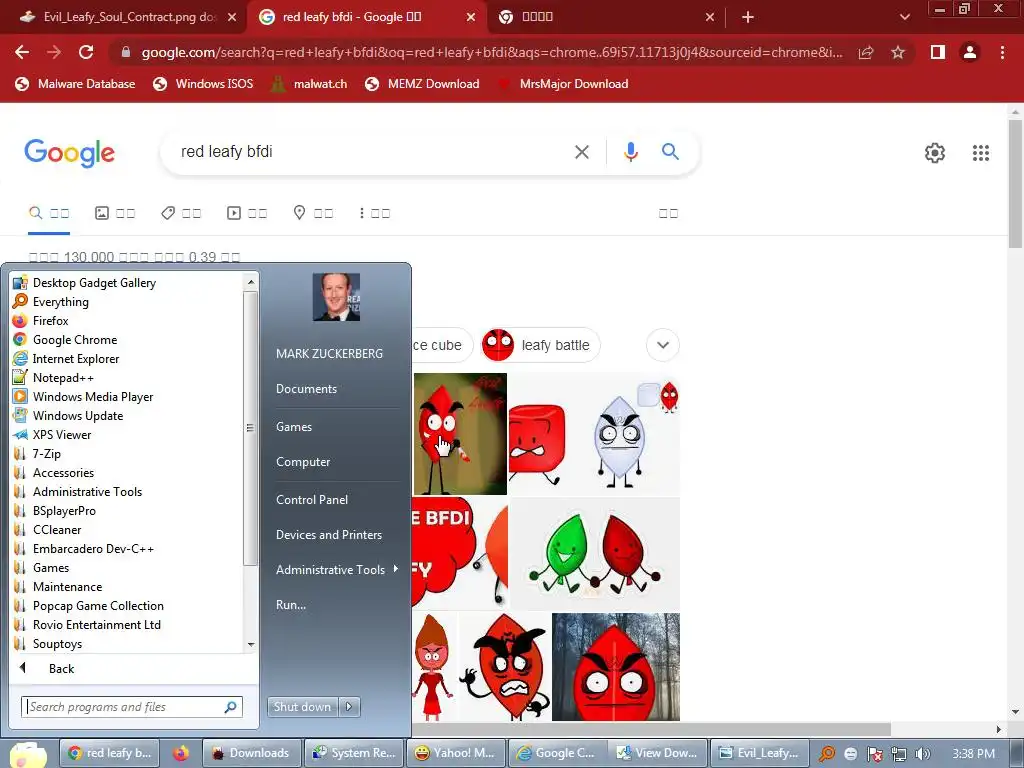1024x768 pixels.
Task: Expand Embarcadero Dev-C++ folder
Action: click(x=93, y=549)
